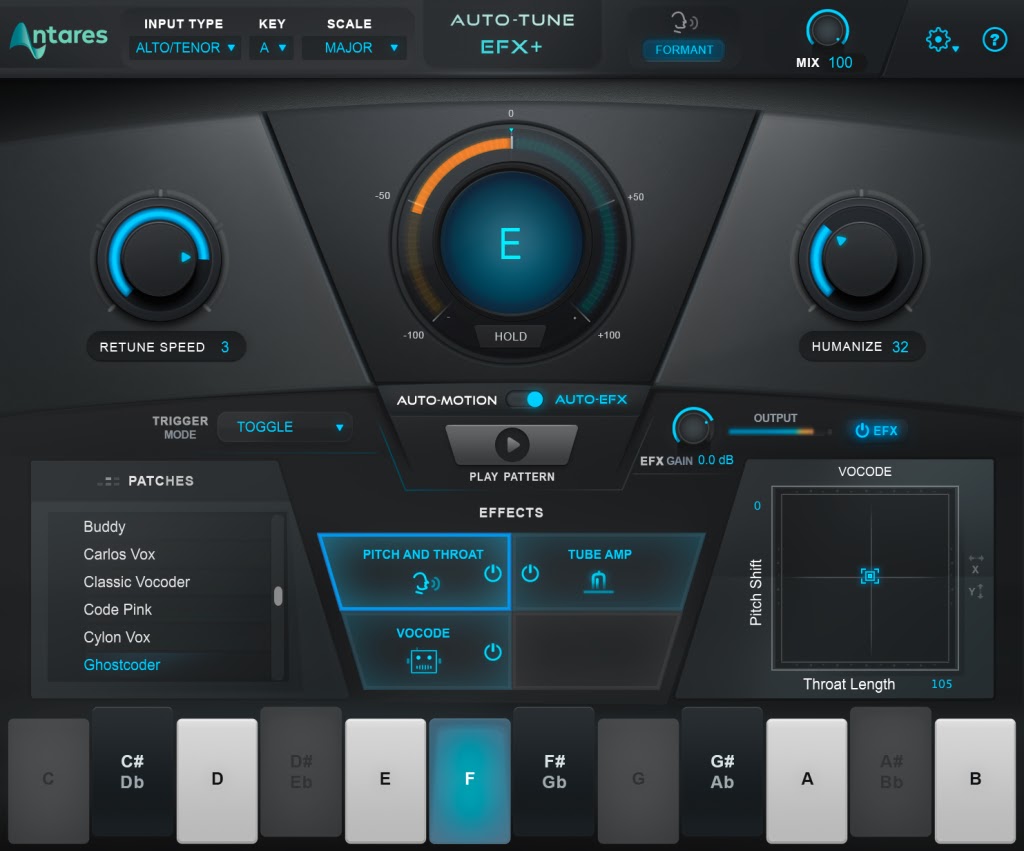Open the settings gear menu
This screenshot has width=1024, height=851.
point(941,40)
